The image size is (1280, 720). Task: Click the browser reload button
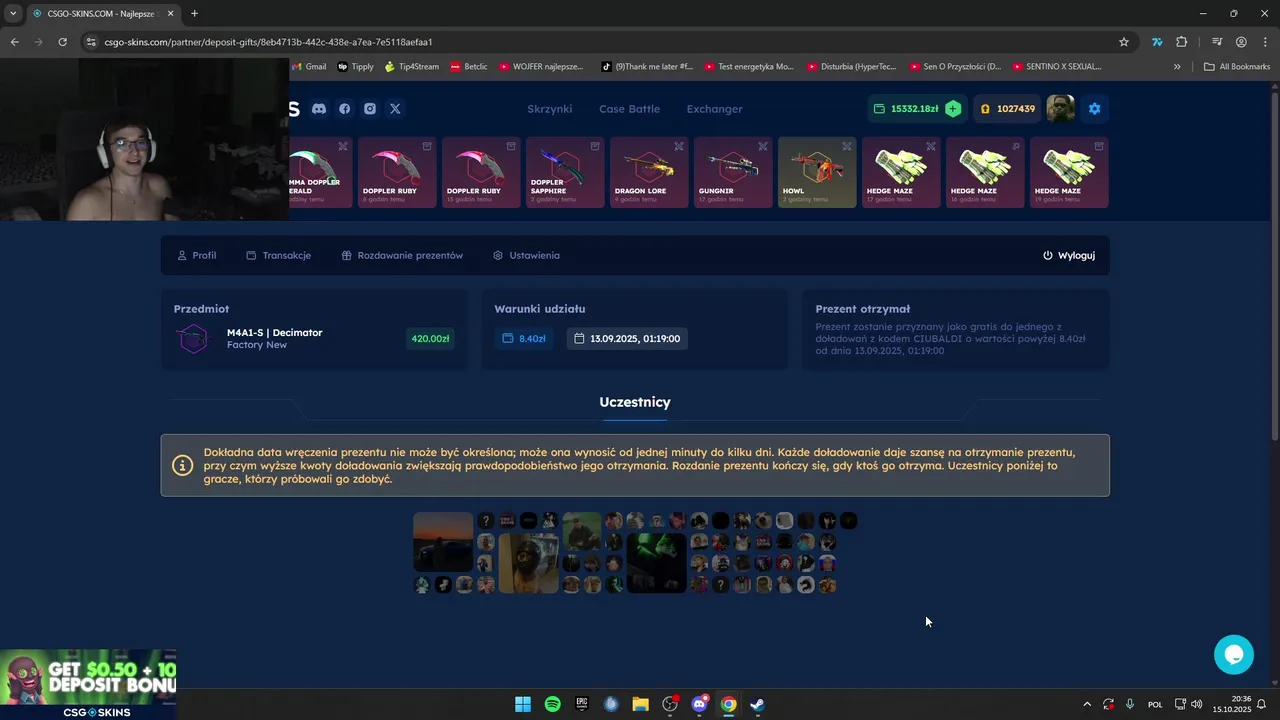coord(62,42)
